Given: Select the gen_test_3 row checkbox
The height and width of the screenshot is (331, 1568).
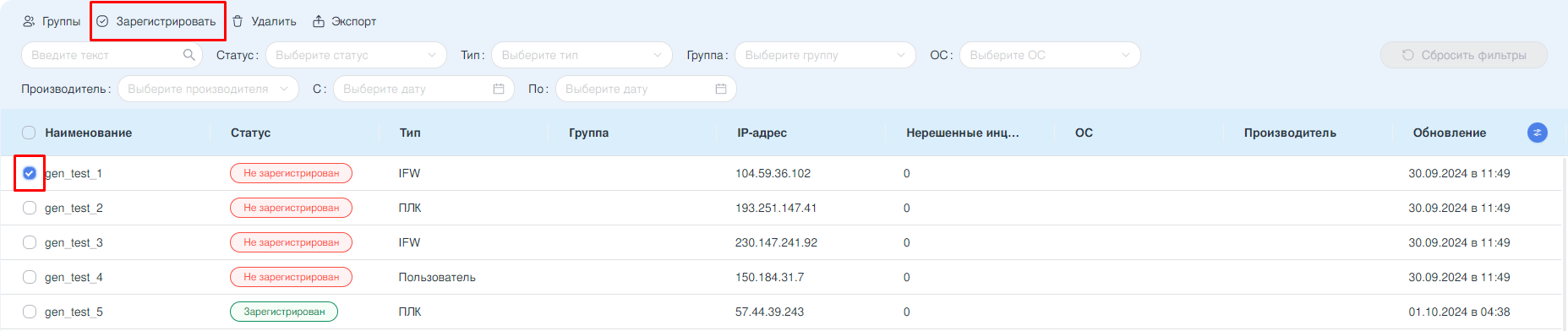Looking at the screenshot, I should [x=30, y=242].
